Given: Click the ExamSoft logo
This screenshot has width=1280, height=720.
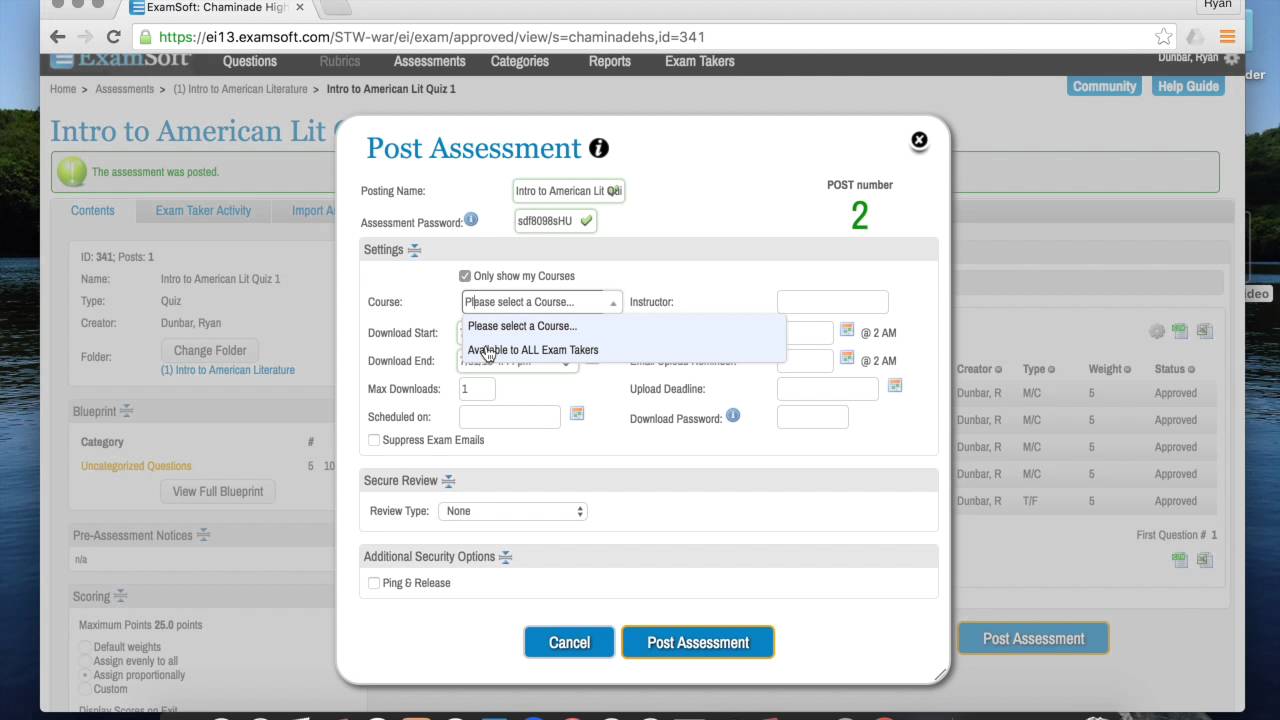Looking at the screenshot, I should [x=121, y=59].
